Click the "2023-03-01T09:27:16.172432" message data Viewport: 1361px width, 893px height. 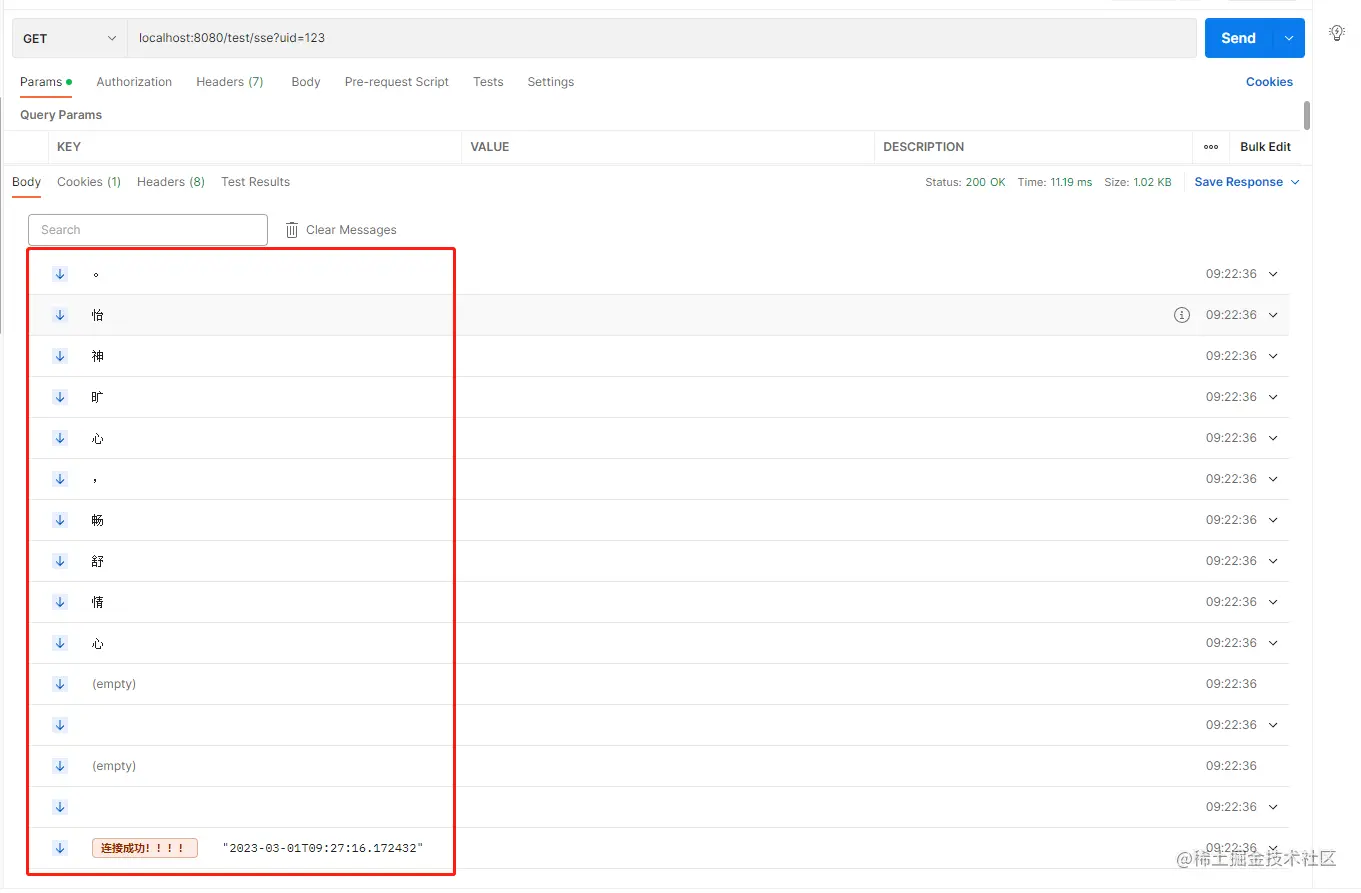323,848
